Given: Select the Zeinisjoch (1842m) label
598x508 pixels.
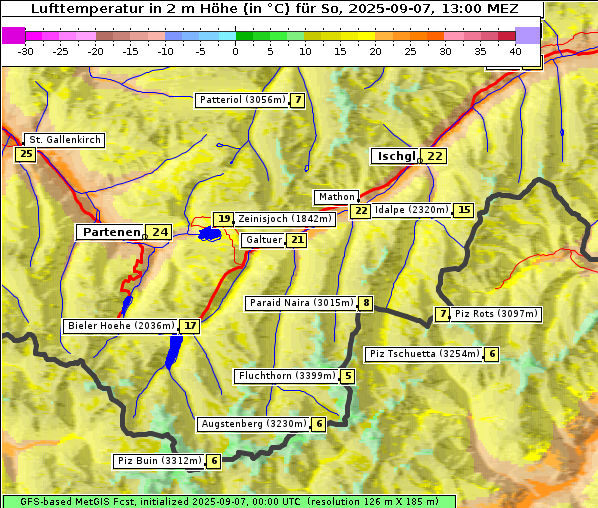Looking at the screenshot, I should 285,219.
